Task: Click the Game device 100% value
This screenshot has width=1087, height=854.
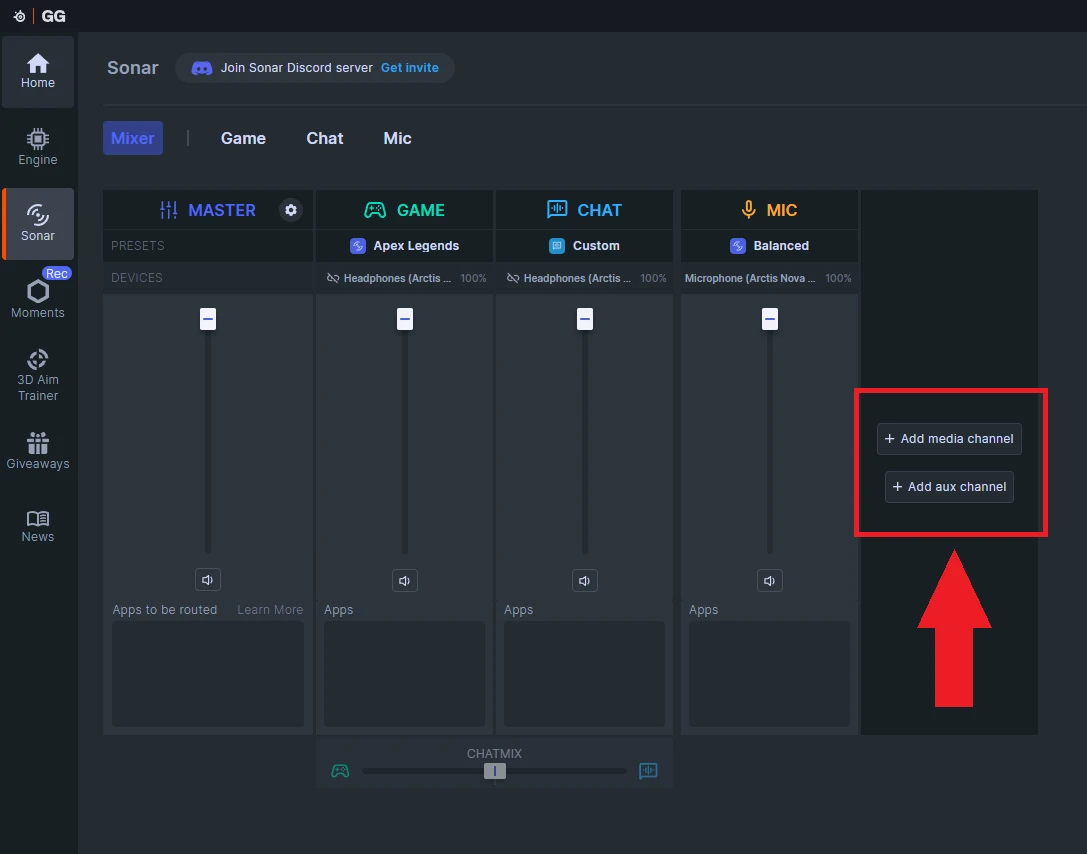Action: 473,278
